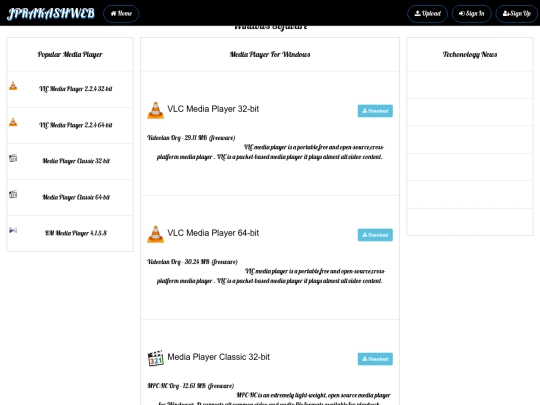Screen dimensions: 540x405
Task: Click the large VLC cone icon for 64-bit
Action: point(156,234)
